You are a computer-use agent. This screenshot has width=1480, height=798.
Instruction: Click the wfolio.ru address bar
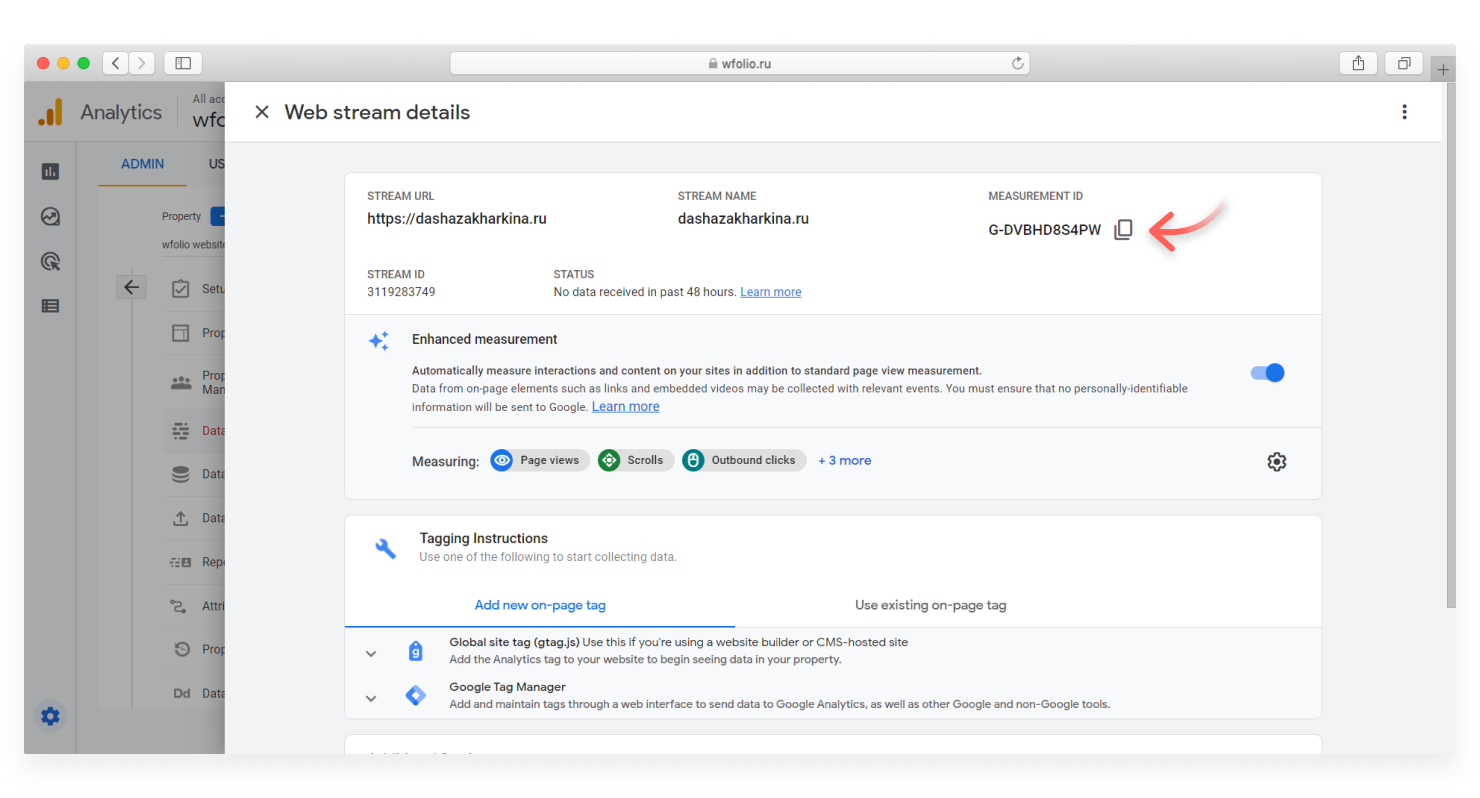click(x=740, y=63)
